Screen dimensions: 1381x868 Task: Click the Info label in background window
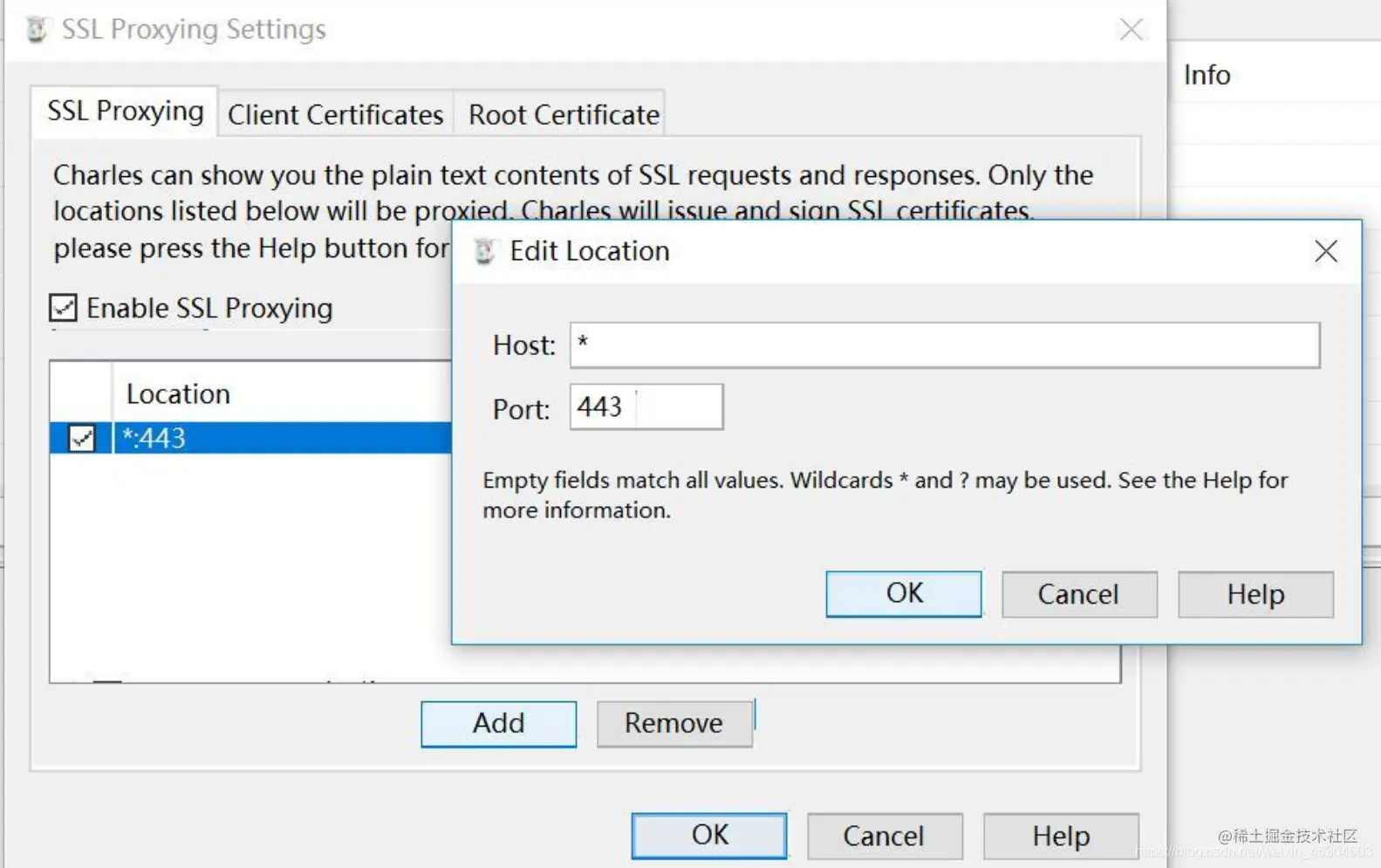(1207, 75)
